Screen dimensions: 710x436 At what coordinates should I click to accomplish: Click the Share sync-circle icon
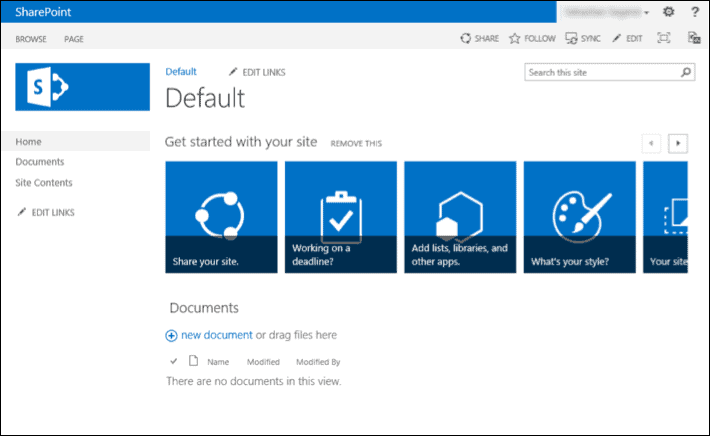coord(465,38)
